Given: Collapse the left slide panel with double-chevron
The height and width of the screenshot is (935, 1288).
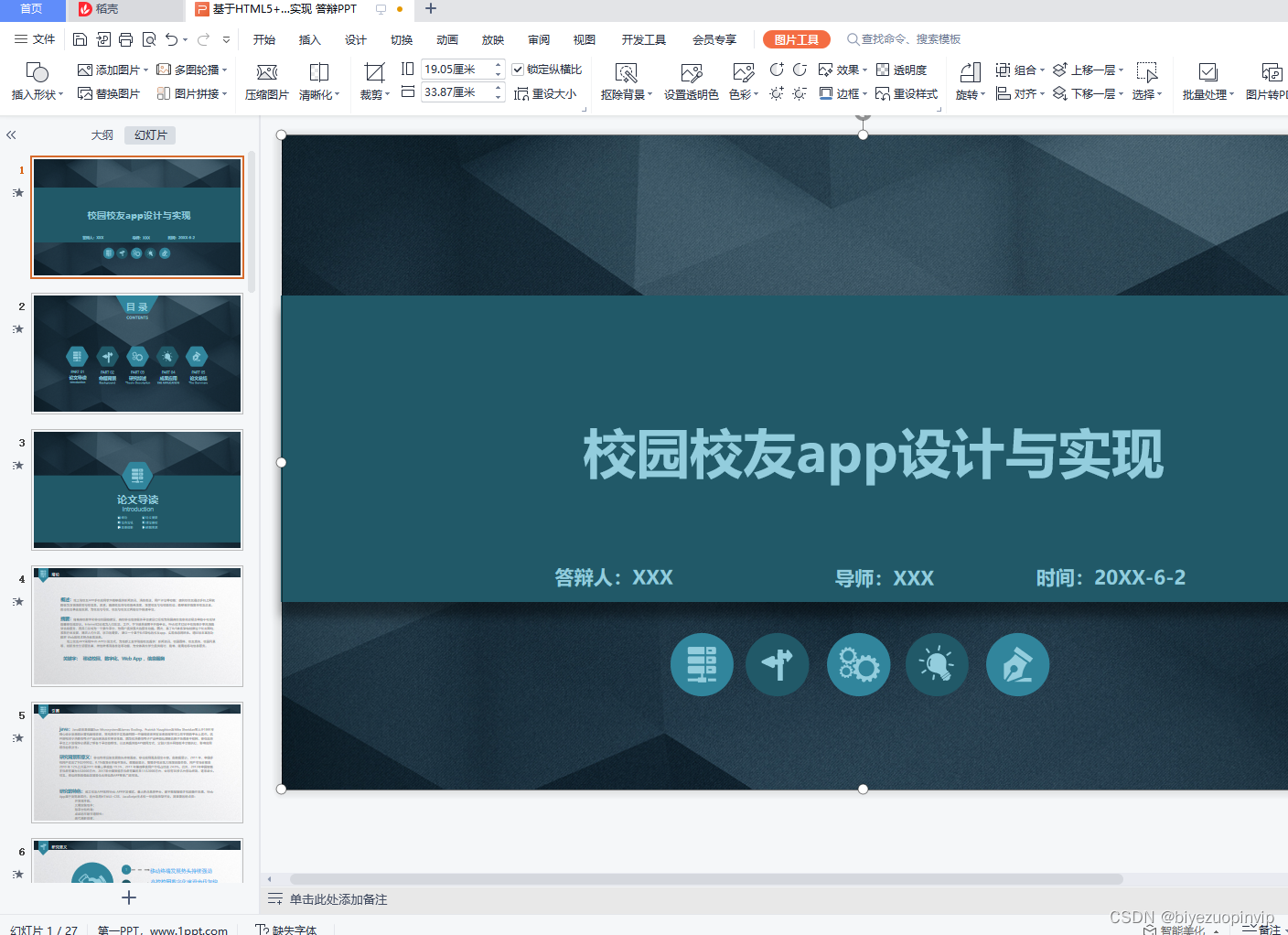Looking at the screenshot, I should tap(11, 134).
